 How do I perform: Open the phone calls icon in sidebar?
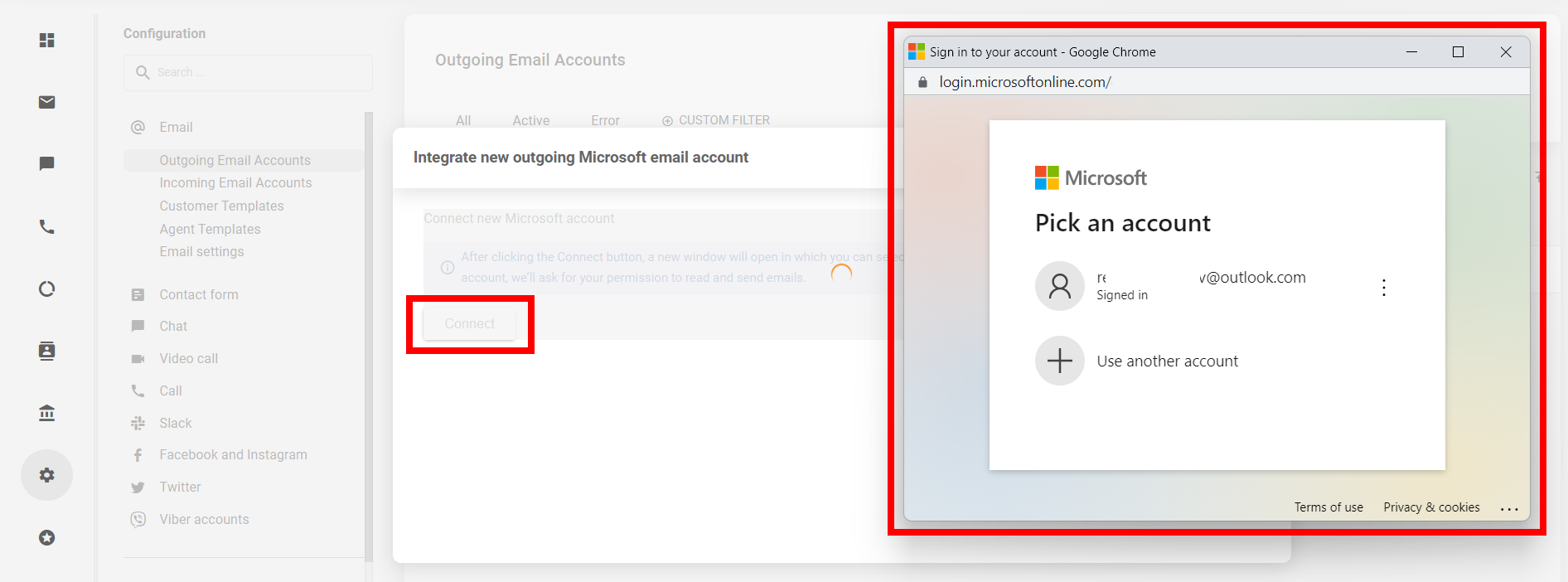coord(47,226)
